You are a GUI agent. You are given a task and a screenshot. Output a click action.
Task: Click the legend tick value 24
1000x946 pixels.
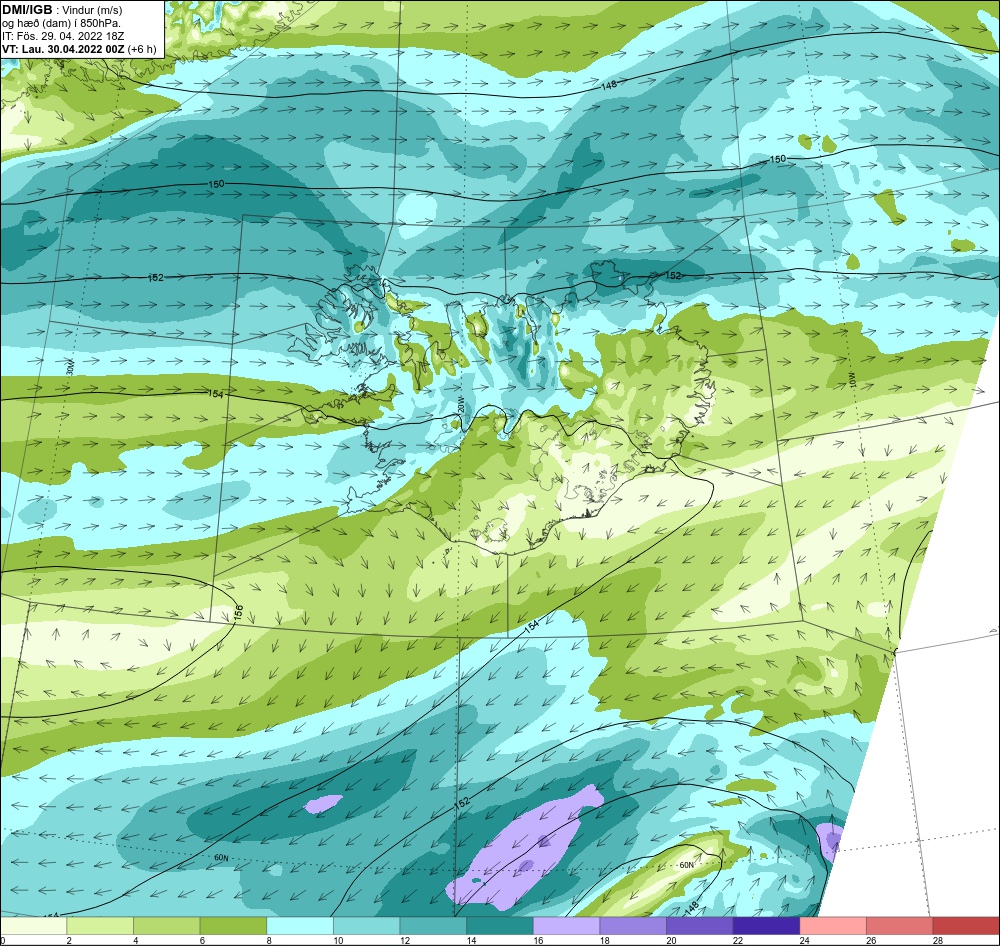tap(804, 940)
